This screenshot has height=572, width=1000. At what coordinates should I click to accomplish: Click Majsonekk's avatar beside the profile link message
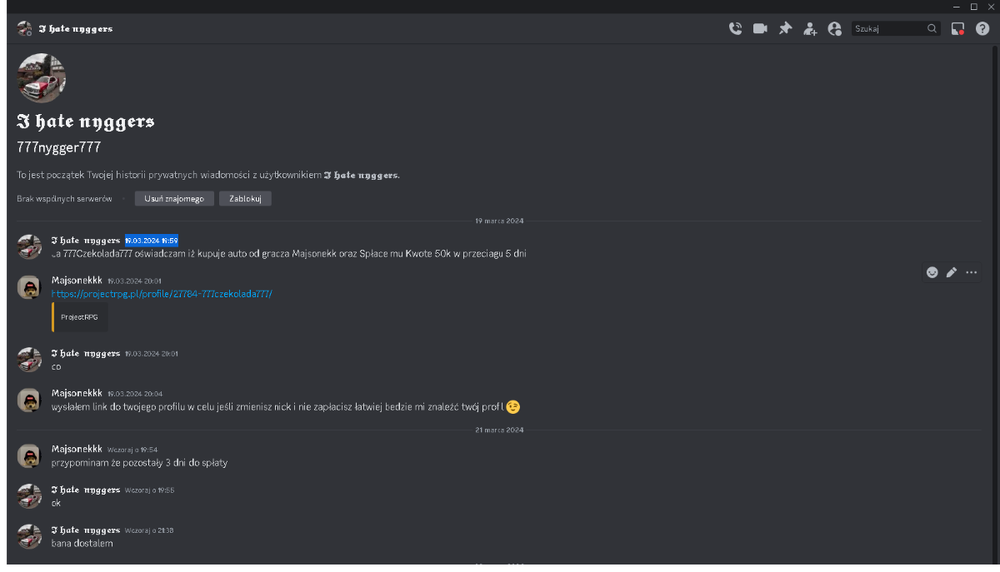pyautogui.click(x=29, y=288)
